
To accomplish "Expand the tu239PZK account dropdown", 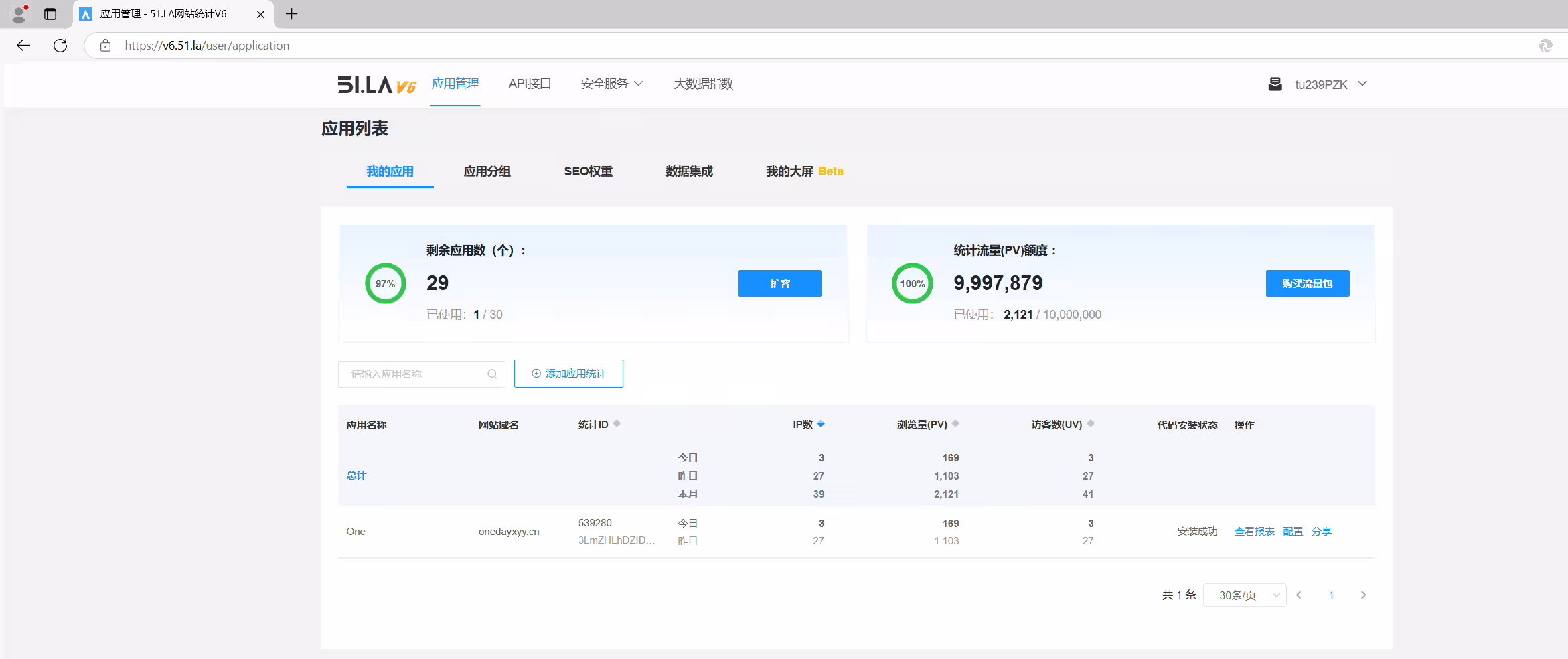I will [x=1362, y=84].
